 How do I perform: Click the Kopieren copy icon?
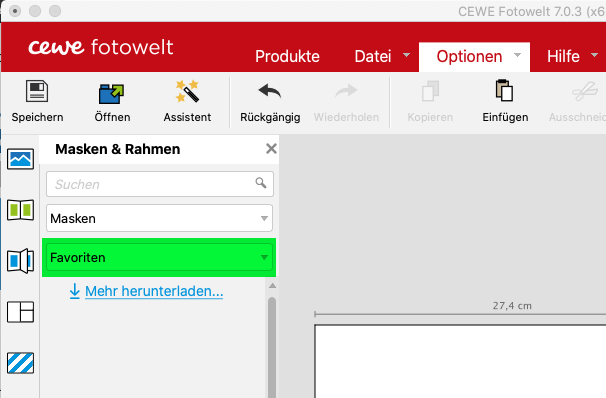[x=431, y=91]
